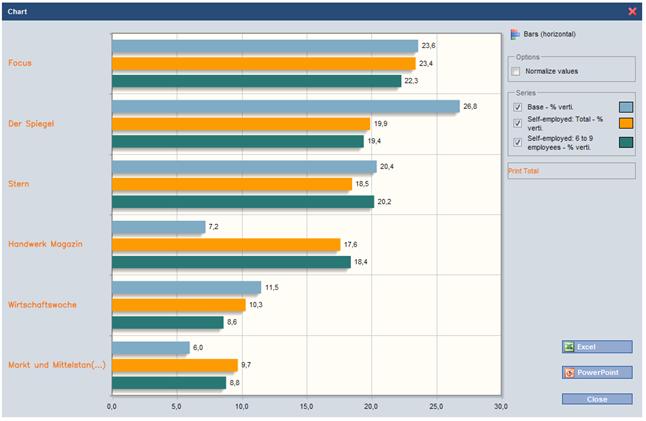Click the Focus orange bar valued 23,4
The height and width of the screenshot is (421, 646).
[x=264, y=64]
